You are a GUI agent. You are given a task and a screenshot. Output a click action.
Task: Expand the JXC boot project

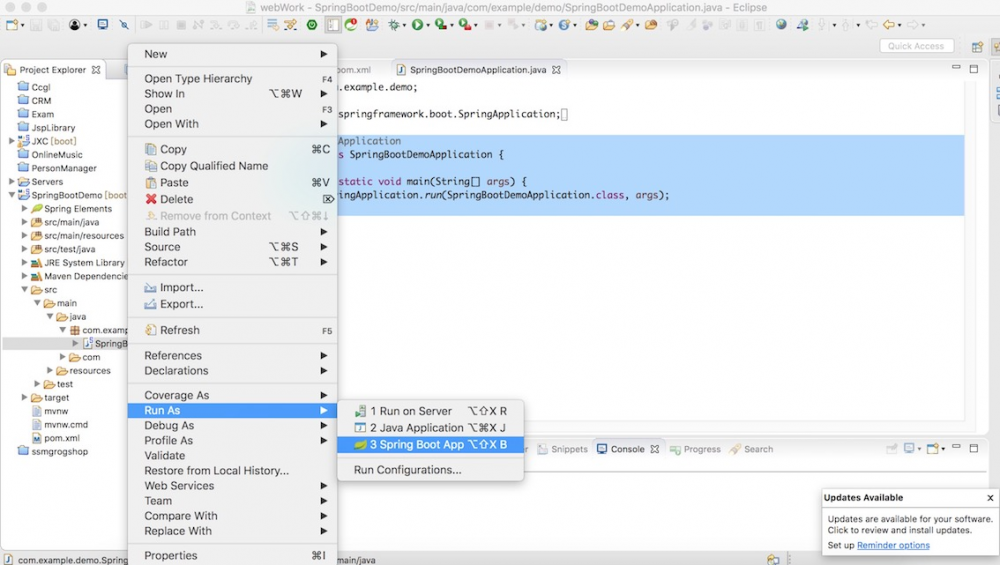pos(11,141)
